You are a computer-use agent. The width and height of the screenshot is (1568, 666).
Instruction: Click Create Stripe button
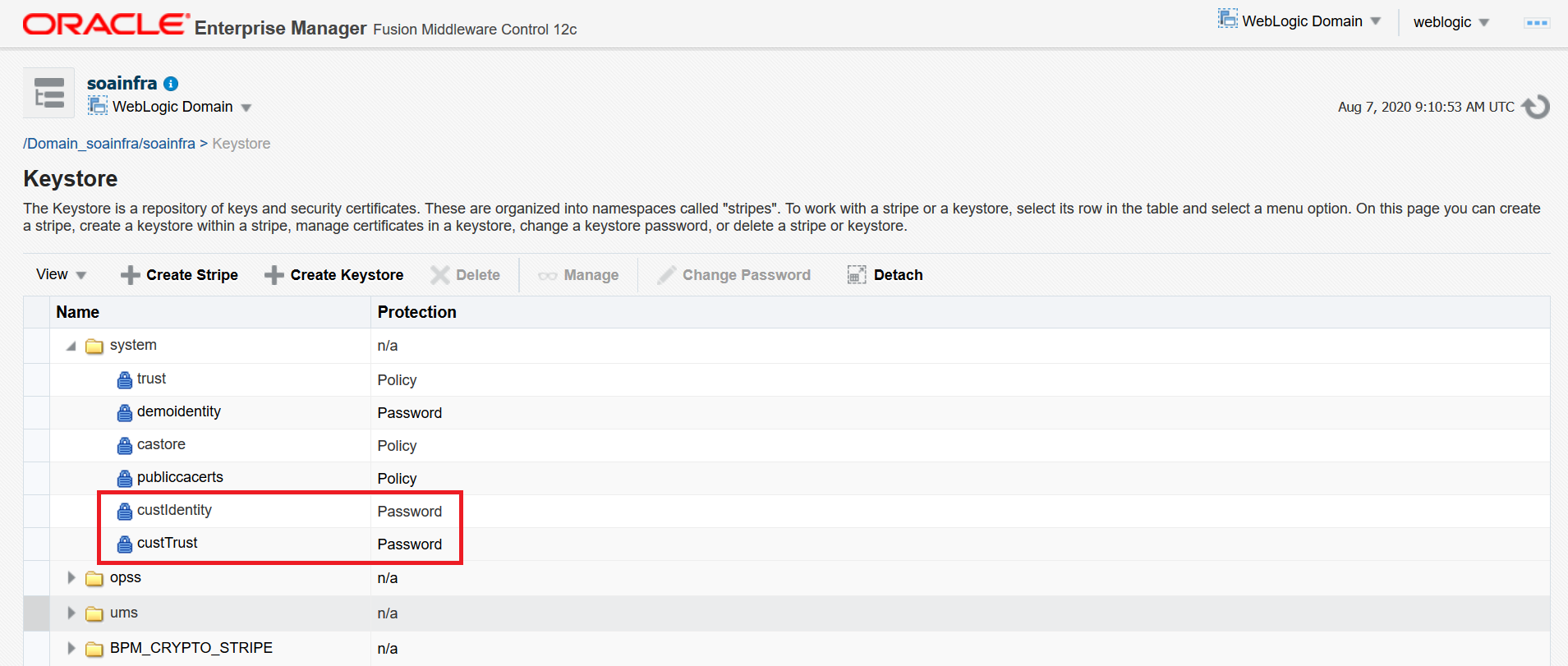179,275
